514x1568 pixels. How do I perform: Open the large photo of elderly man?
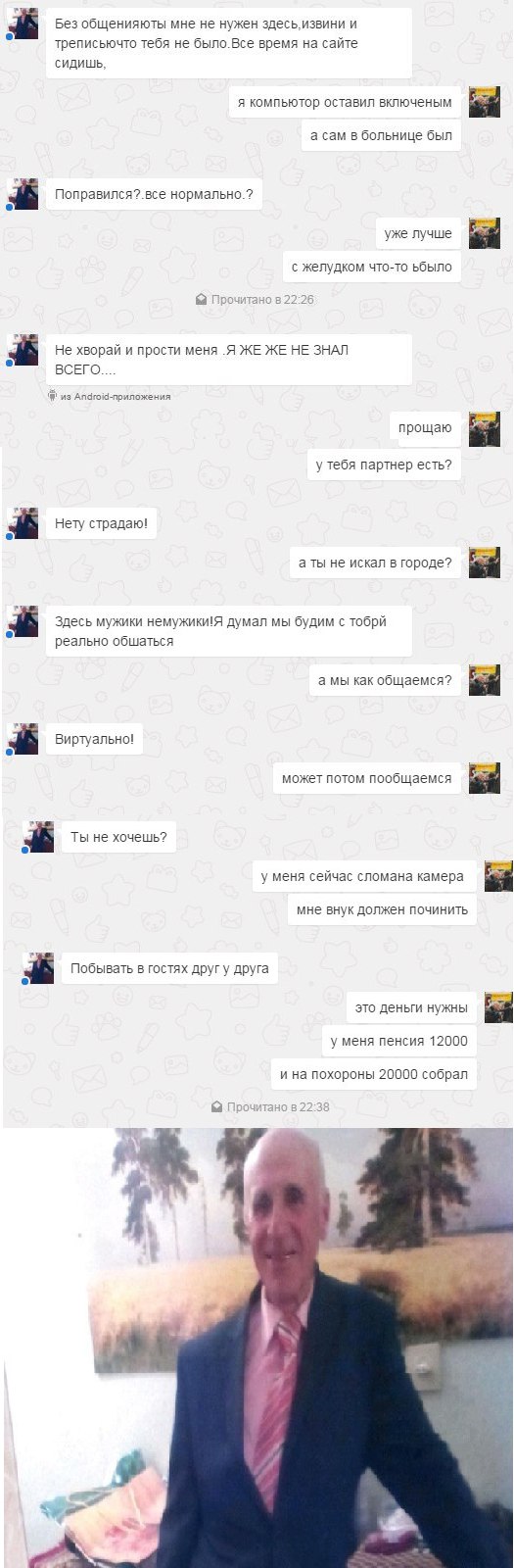(258, 1347)
